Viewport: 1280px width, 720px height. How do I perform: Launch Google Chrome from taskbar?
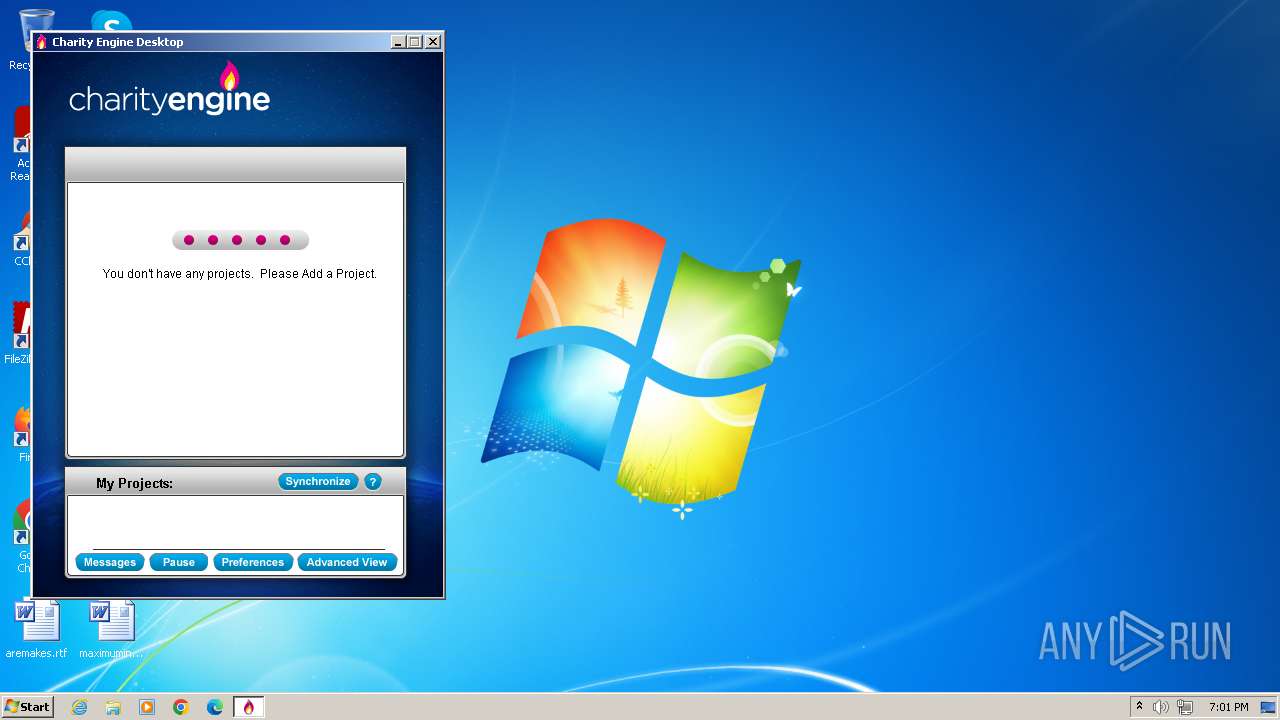click(x=181, y=707)
